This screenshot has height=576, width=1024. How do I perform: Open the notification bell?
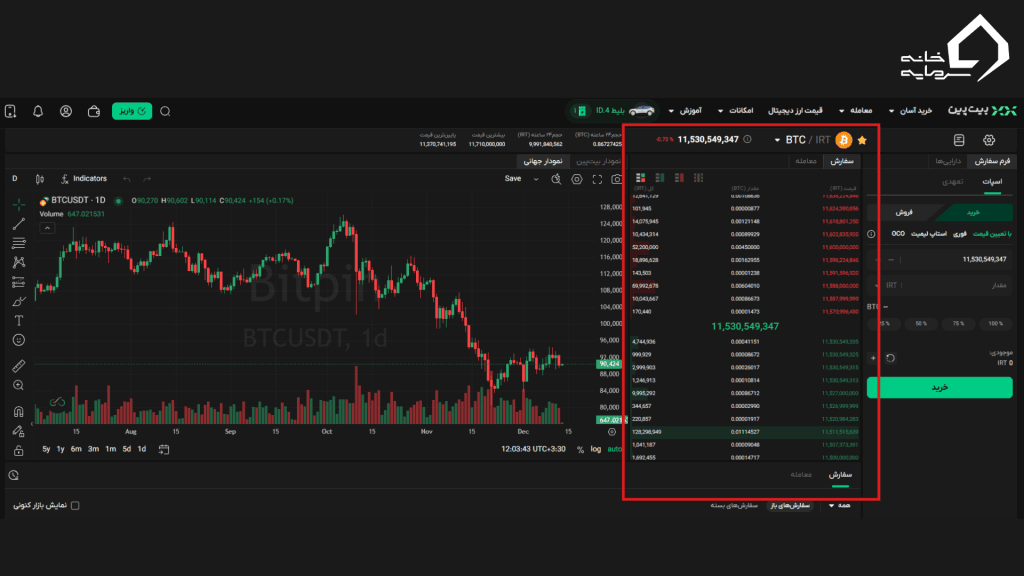coord(38,112)
